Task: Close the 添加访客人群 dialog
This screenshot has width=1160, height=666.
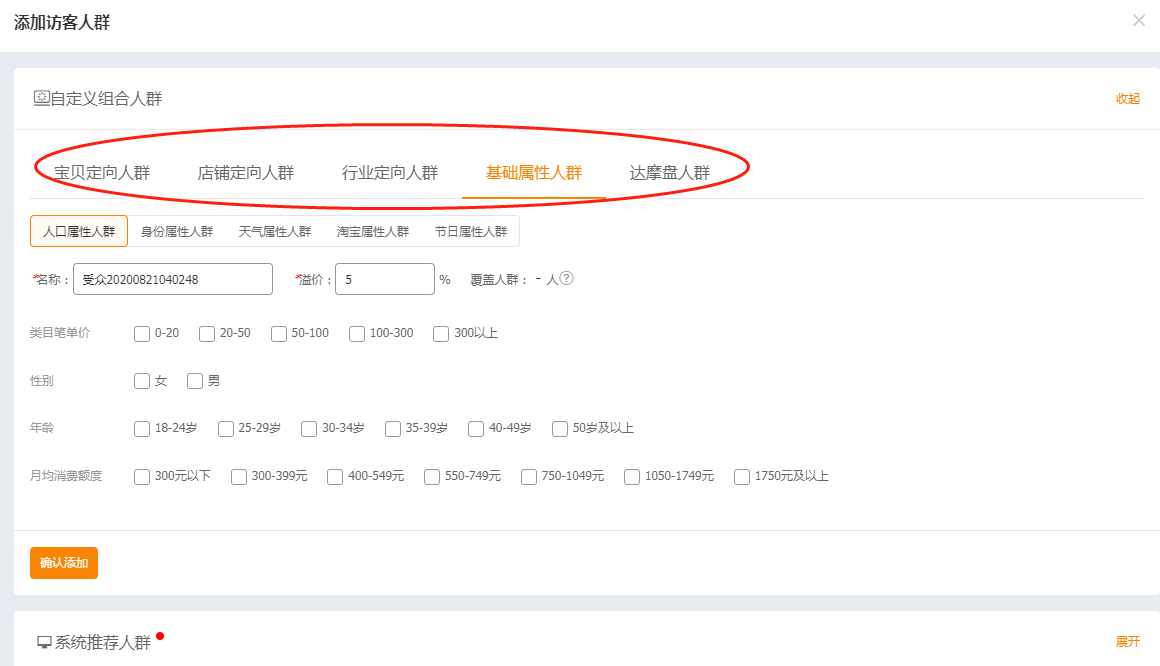Action: pos(1139,21)
